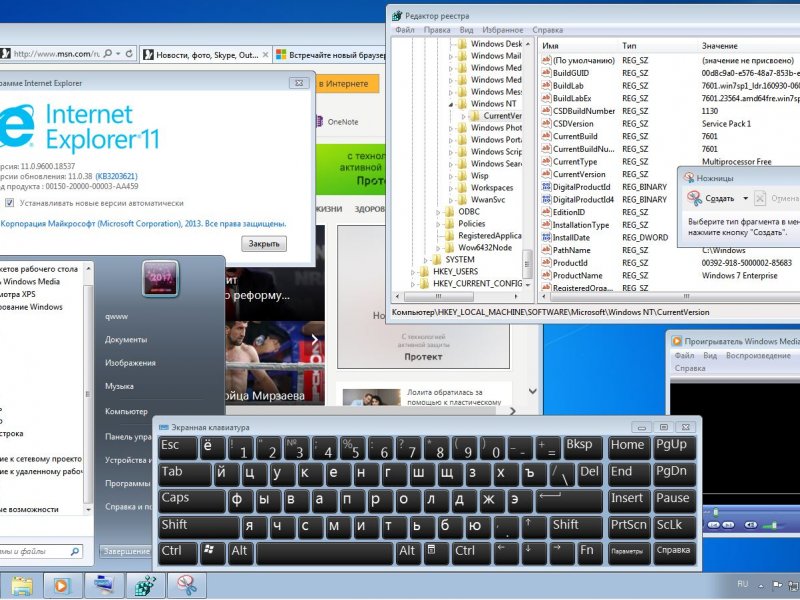Open Файл menu in Registry Editor
Image resolution: width=800 pixels, height=600 pixels.
[x=405, y=30]
